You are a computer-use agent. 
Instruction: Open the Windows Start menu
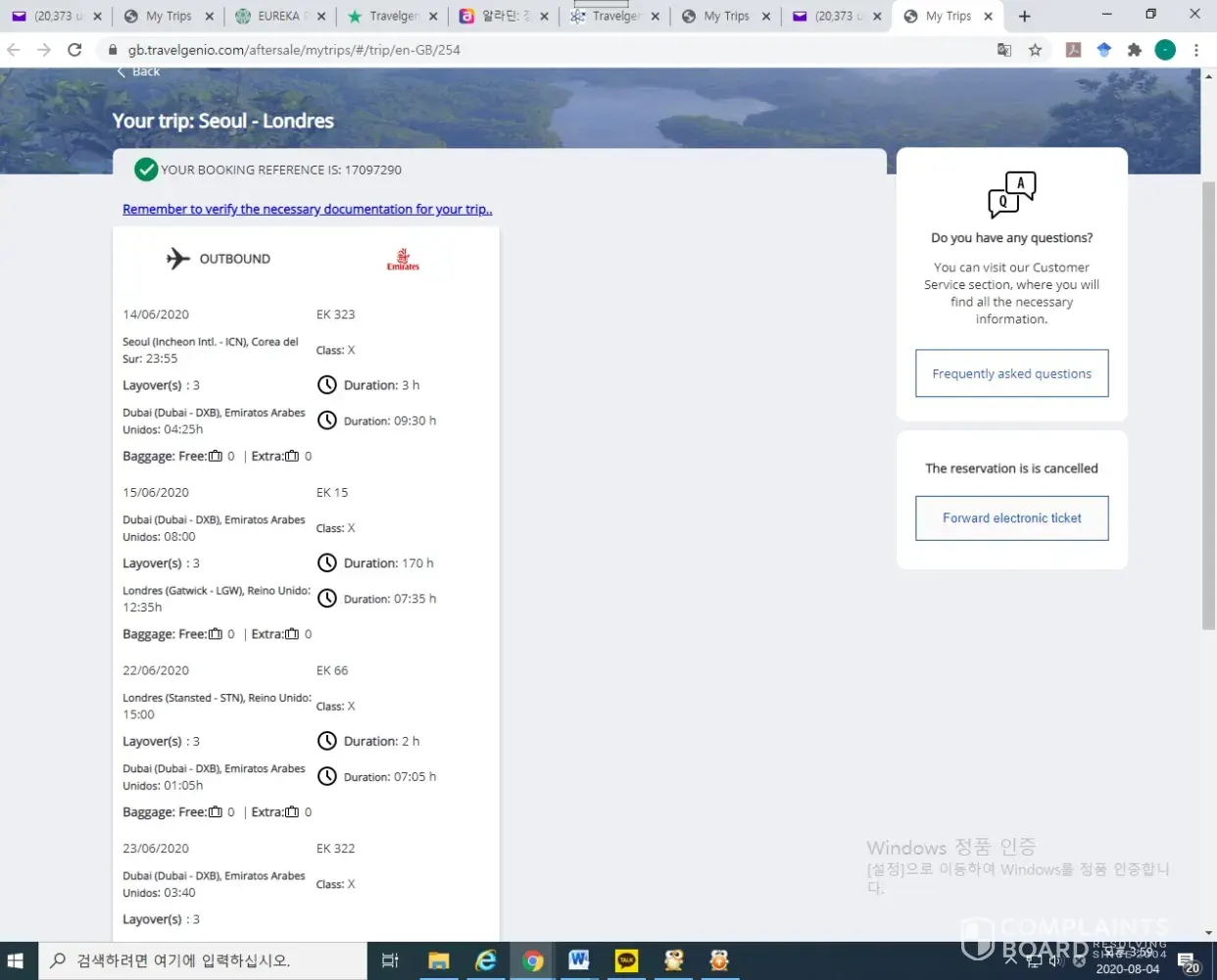pyautogui.click(x=16, y=960)
